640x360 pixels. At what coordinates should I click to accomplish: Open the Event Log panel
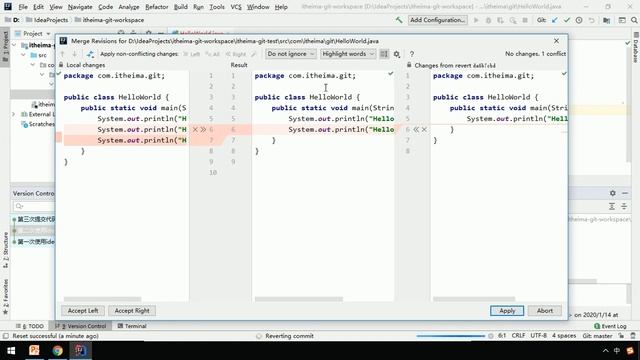[x=610, y=326]
